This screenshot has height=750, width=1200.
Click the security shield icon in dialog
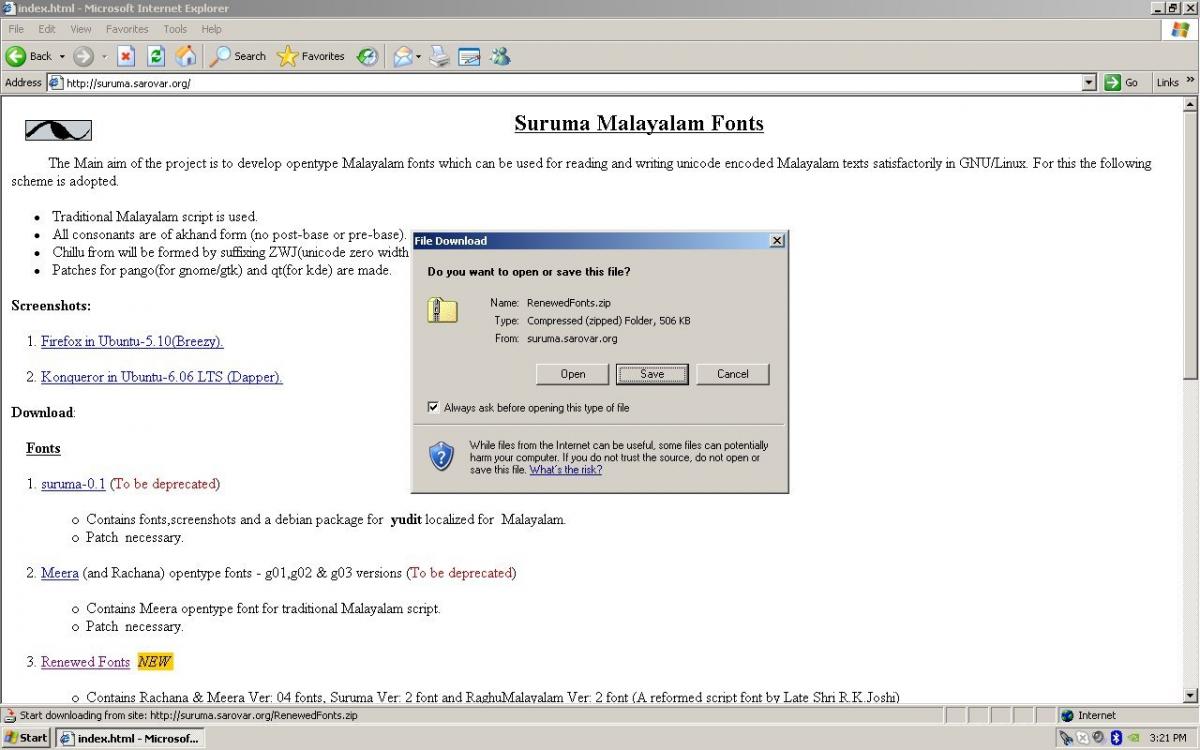[441, 456]
